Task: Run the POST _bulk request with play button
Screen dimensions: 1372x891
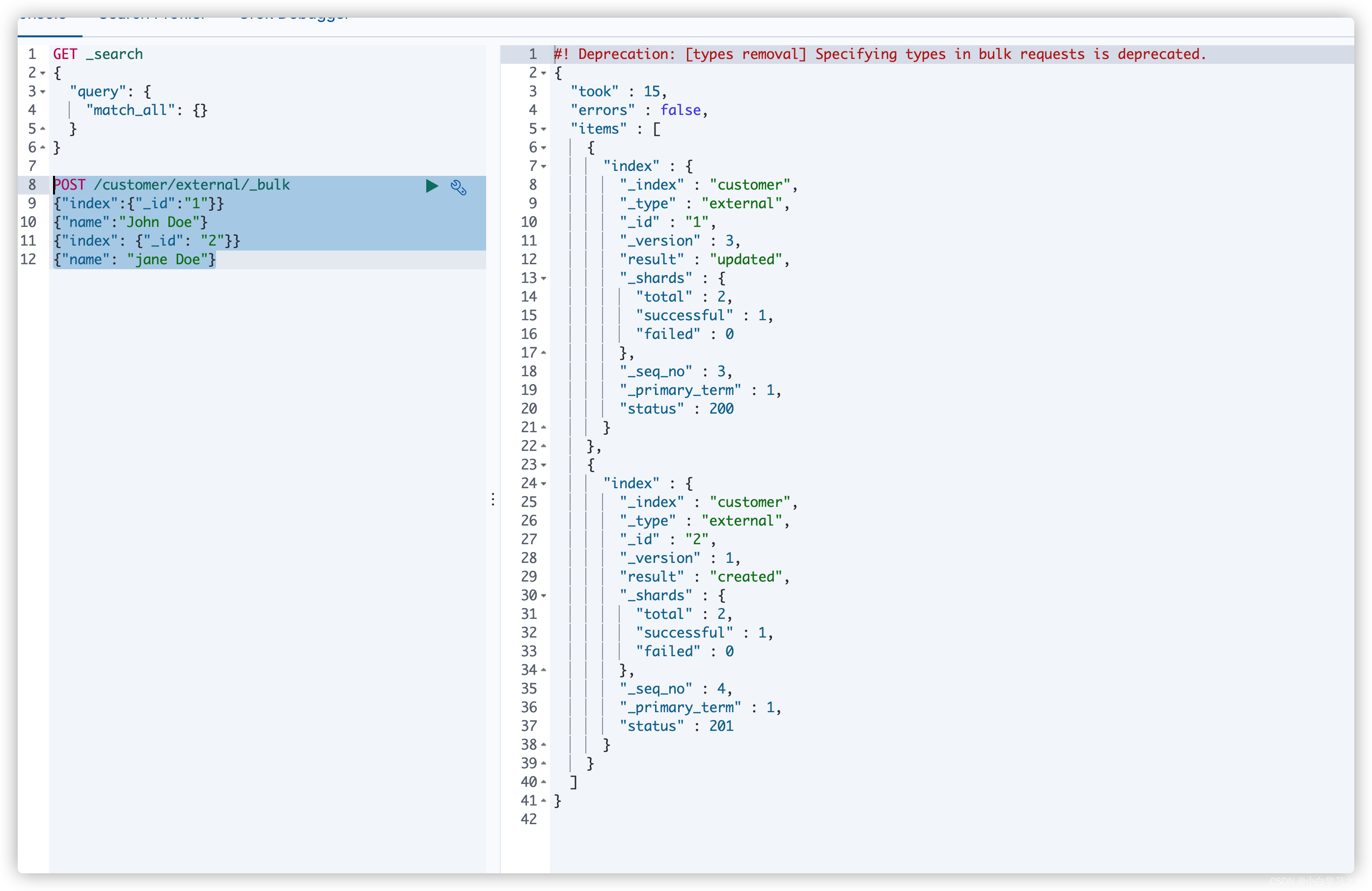Action: (431, 186)
